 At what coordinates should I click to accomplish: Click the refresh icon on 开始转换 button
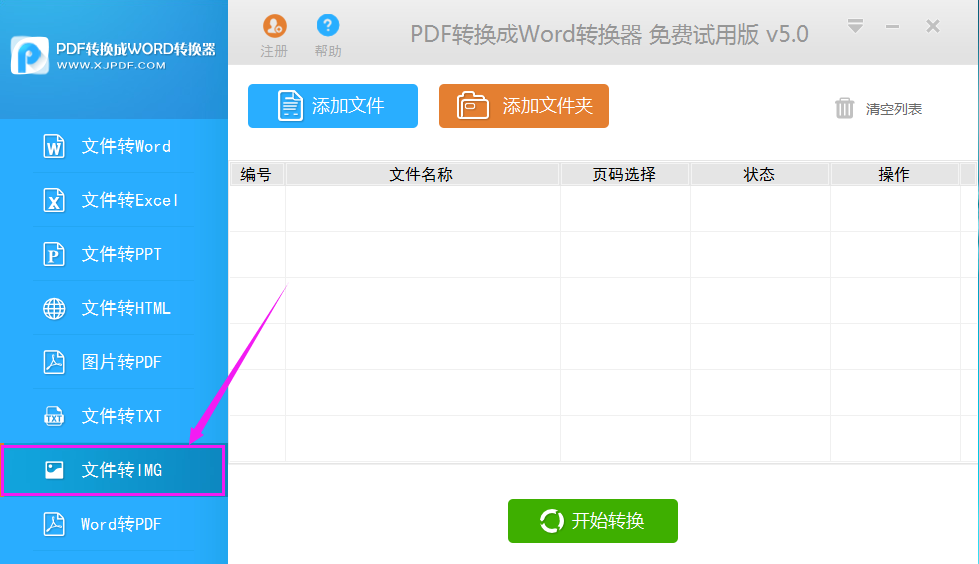click(551, 521)
